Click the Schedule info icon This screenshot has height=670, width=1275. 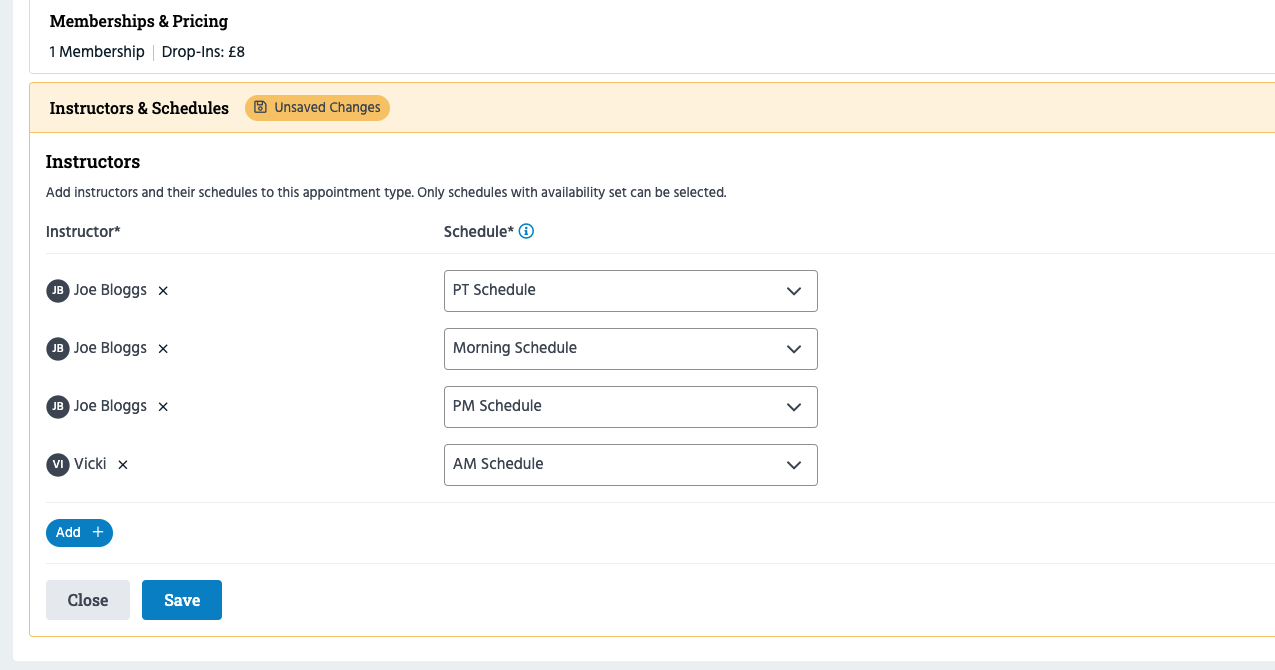[x=527, y=231]
